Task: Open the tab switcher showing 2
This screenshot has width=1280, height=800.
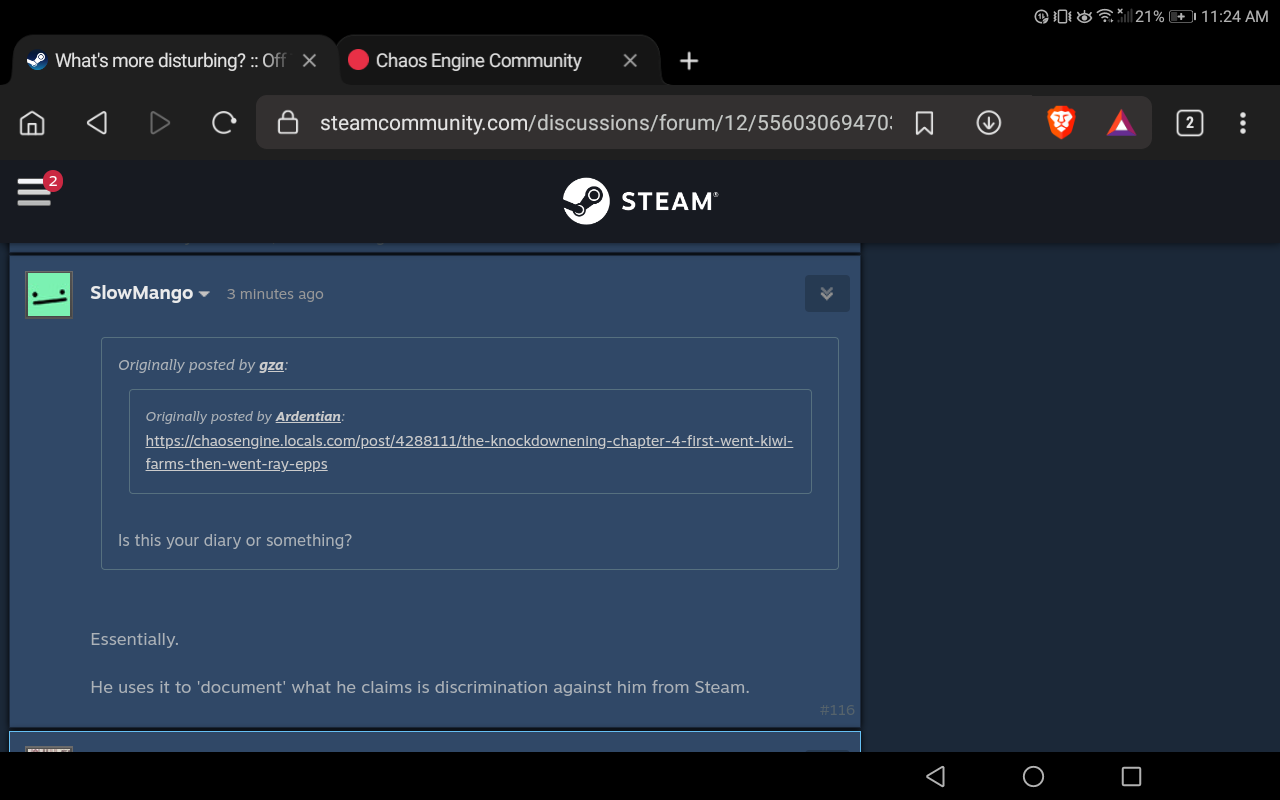Action: [1189, 123]
